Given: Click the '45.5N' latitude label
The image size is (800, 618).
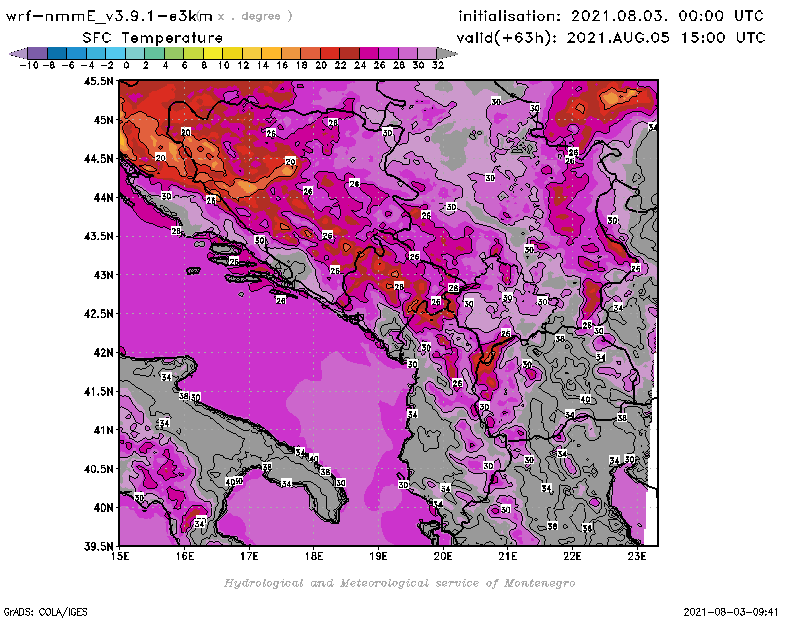Looking at the screenshot, I should tap(98, 81).
